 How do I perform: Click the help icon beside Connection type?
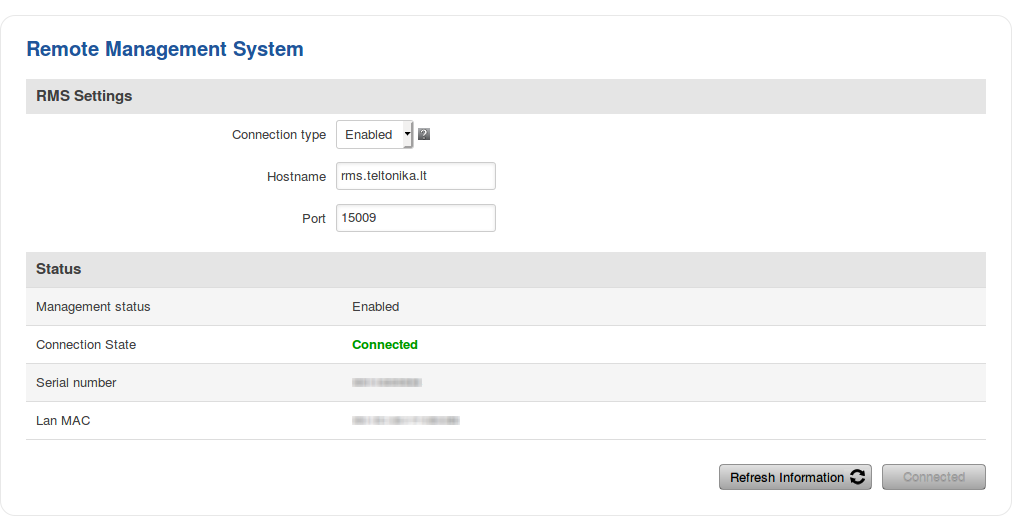click(424, 134)
